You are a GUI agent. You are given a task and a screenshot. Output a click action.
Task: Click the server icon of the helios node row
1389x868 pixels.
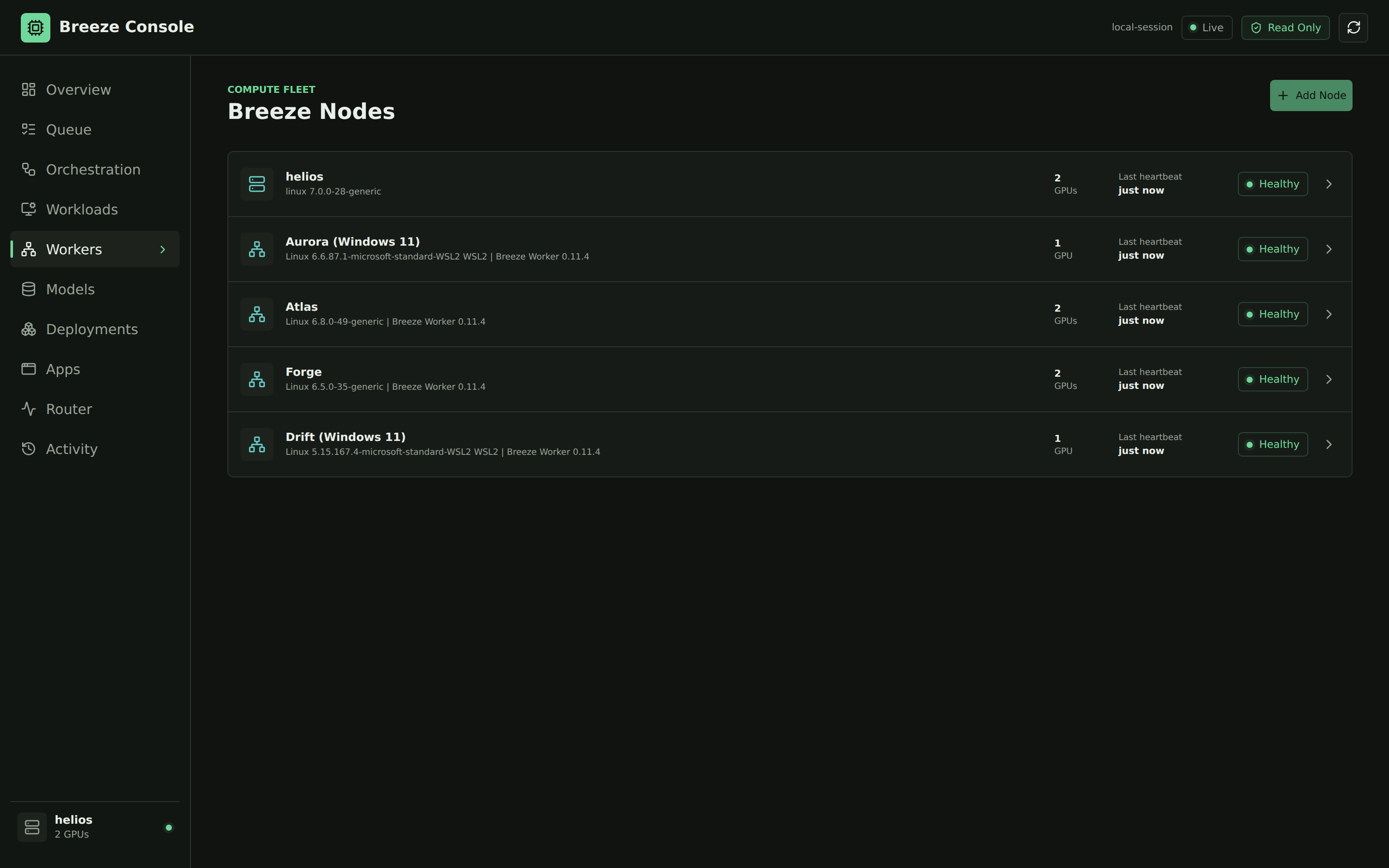click(257, 184)
